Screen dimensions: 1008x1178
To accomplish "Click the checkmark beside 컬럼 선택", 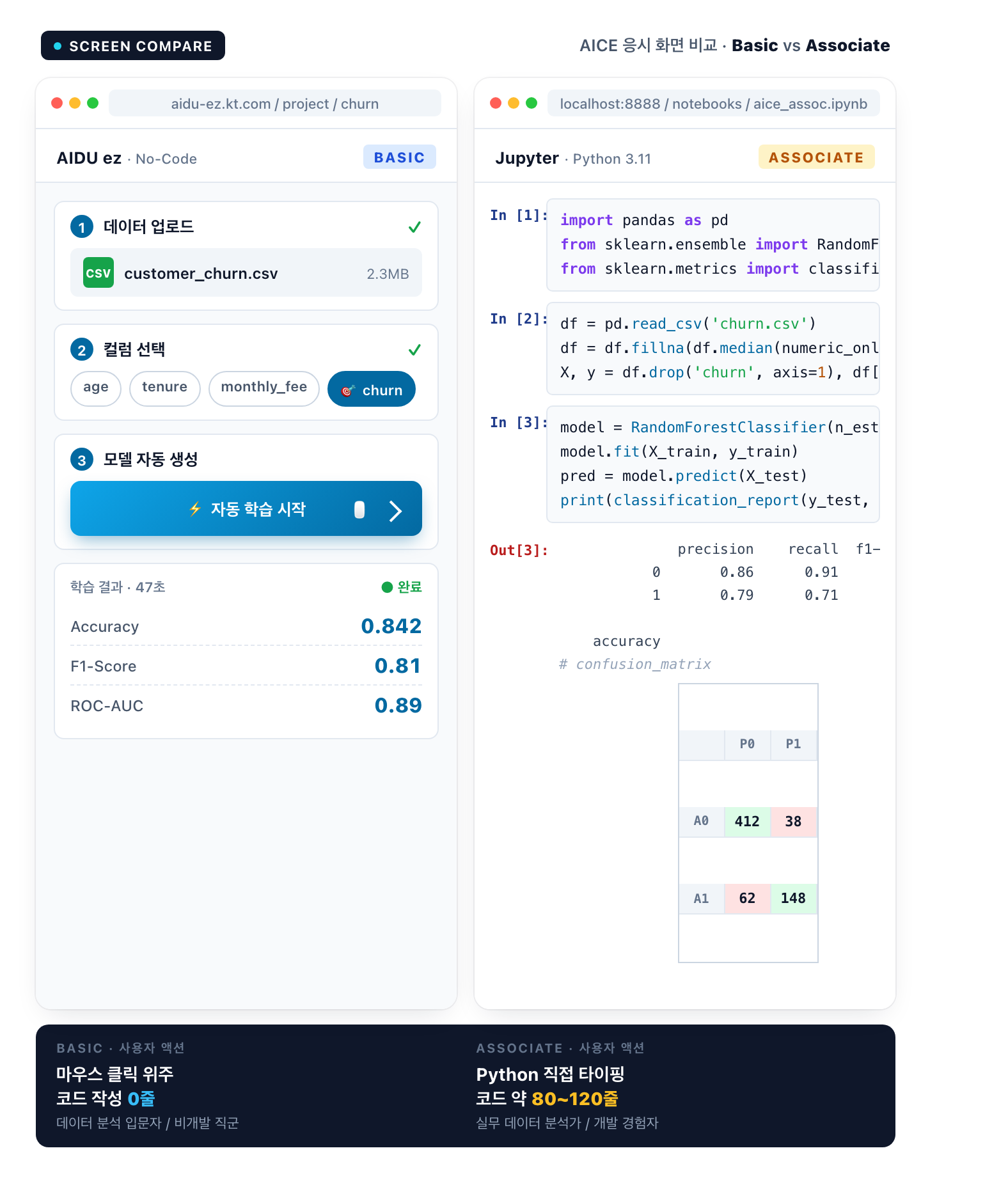I will [414, 350].
